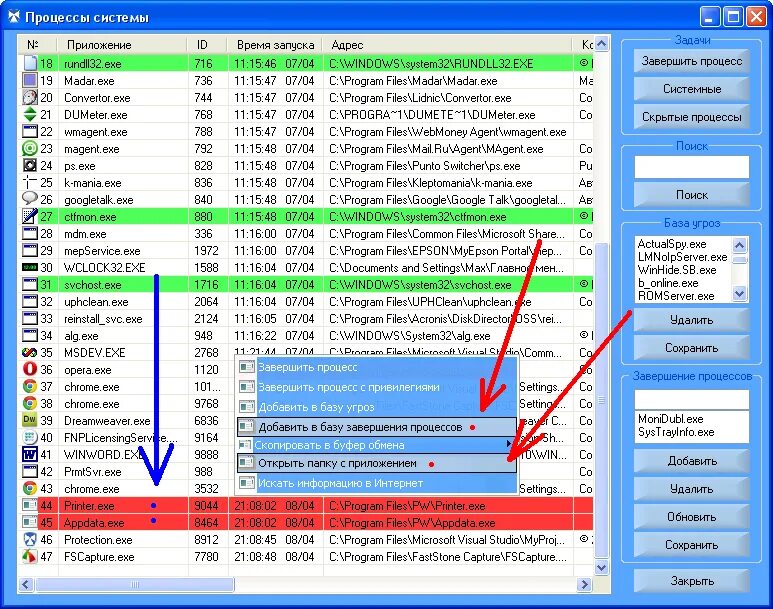
Task: Click the 'Закрыть' button
Action: point(691,581)
